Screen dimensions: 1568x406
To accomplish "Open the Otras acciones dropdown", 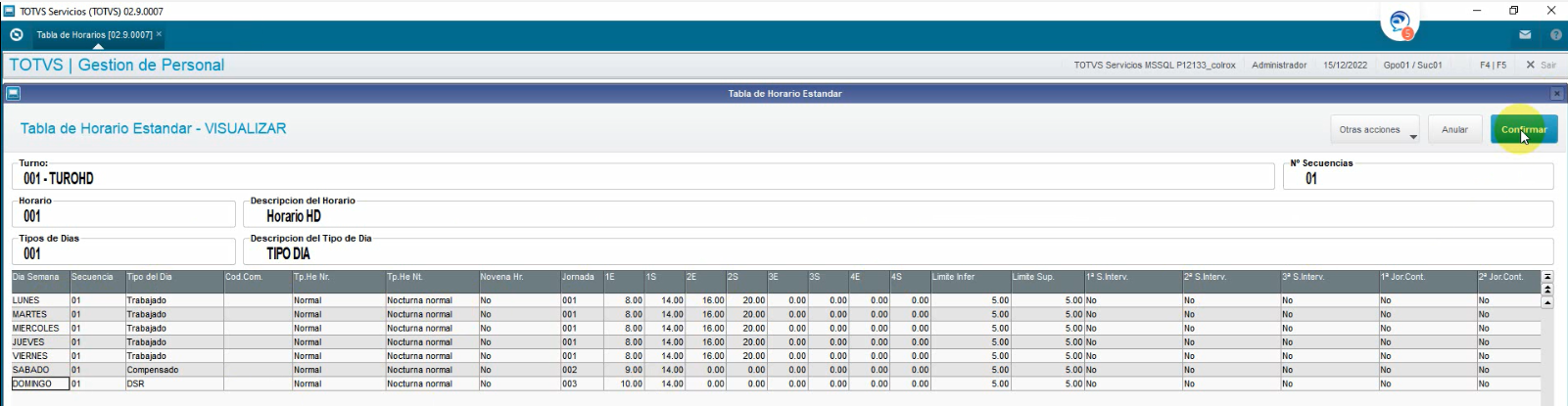I will click(x=1375, y=129).
